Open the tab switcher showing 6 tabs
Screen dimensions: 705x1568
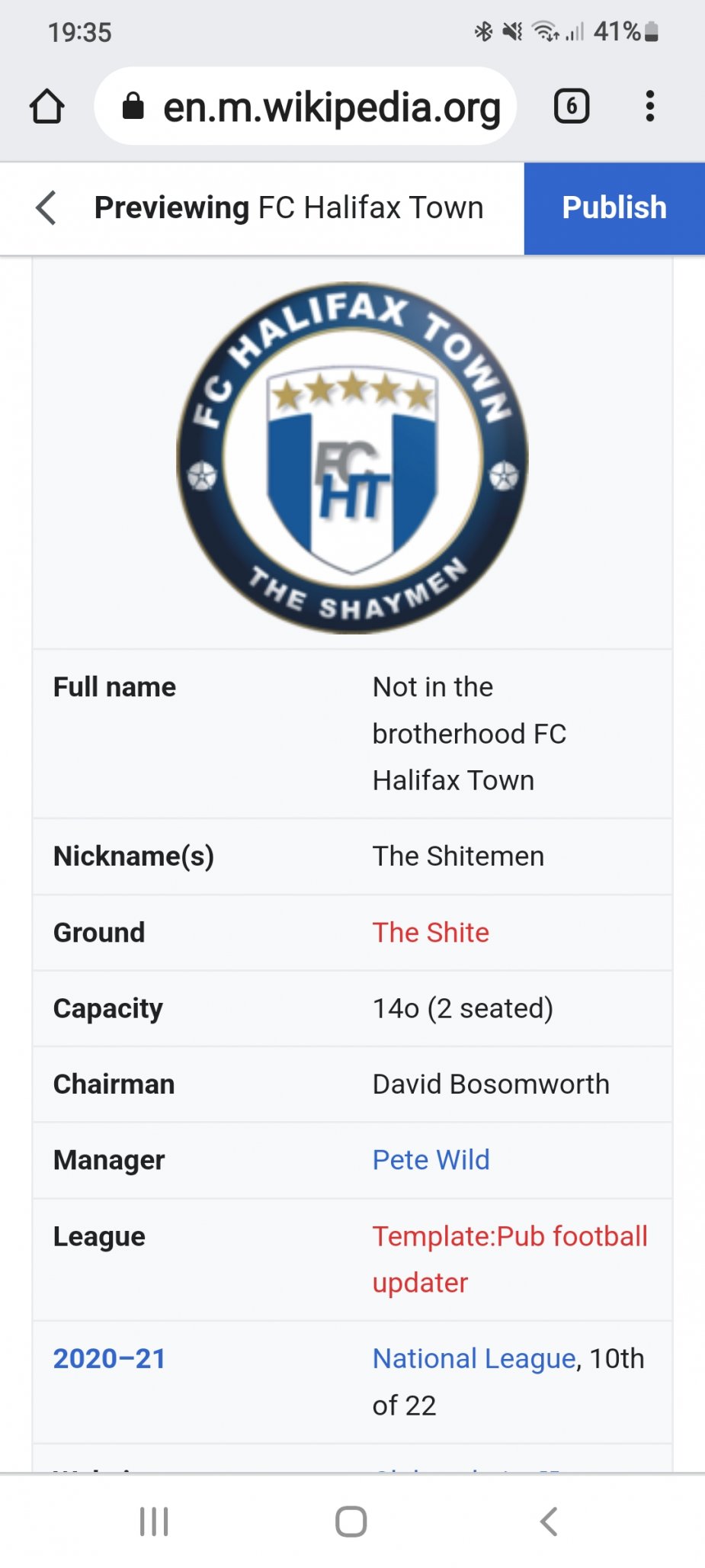[572, 106]
